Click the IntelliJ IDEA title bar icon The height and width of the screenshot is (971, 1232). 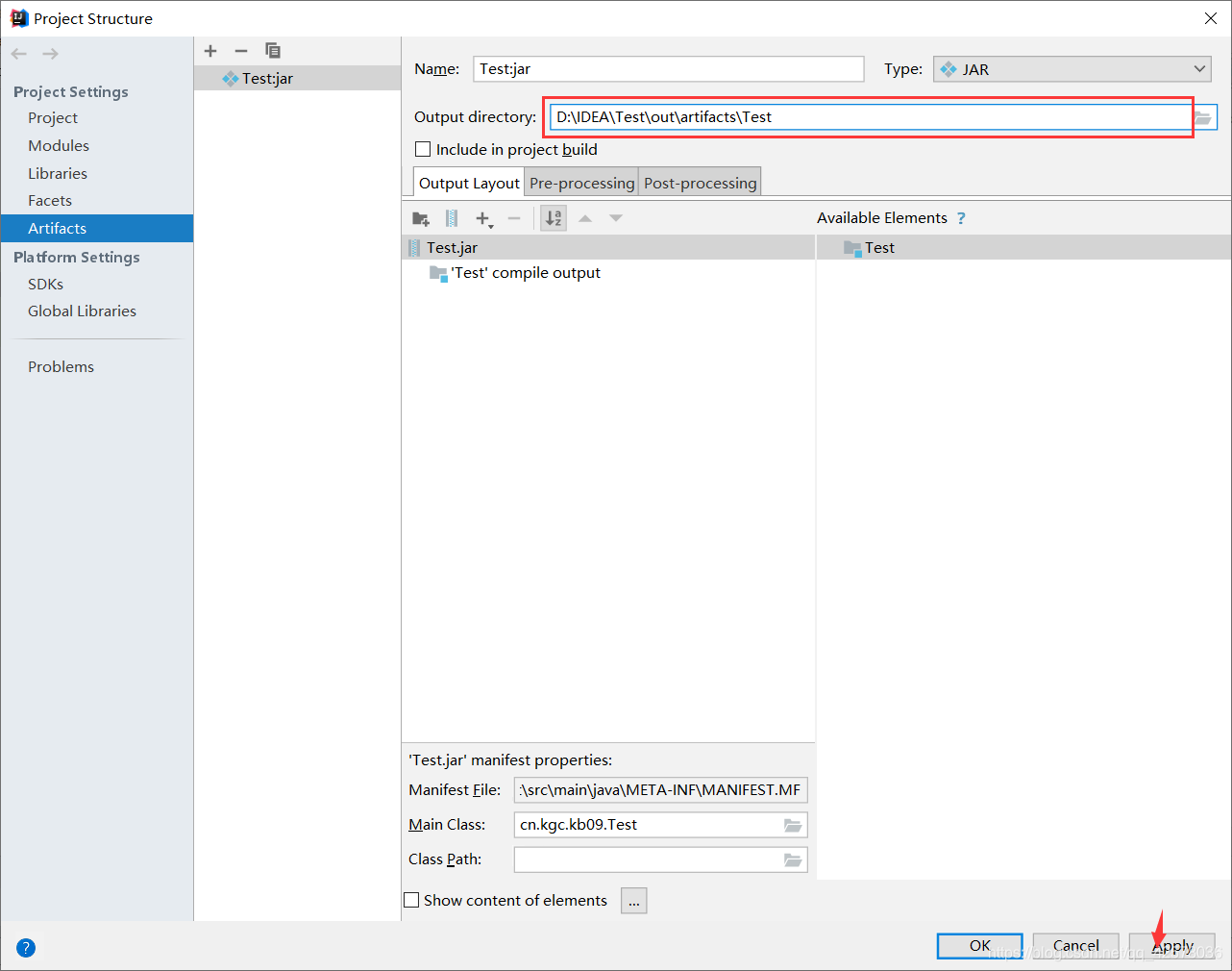19,18
